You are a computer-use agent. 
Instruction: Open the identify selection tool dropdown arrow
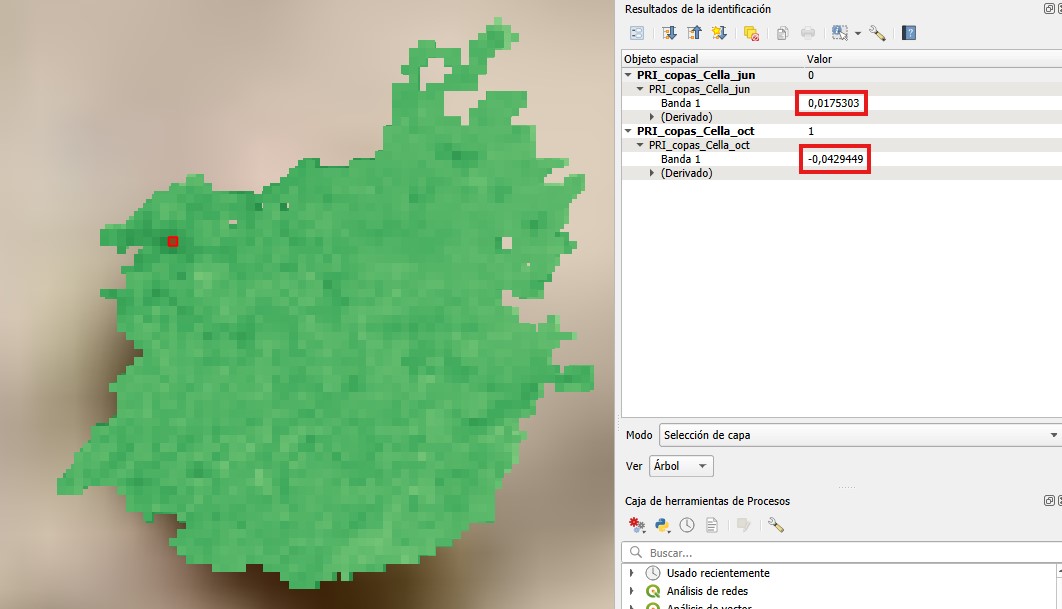[x=858, y=34]
